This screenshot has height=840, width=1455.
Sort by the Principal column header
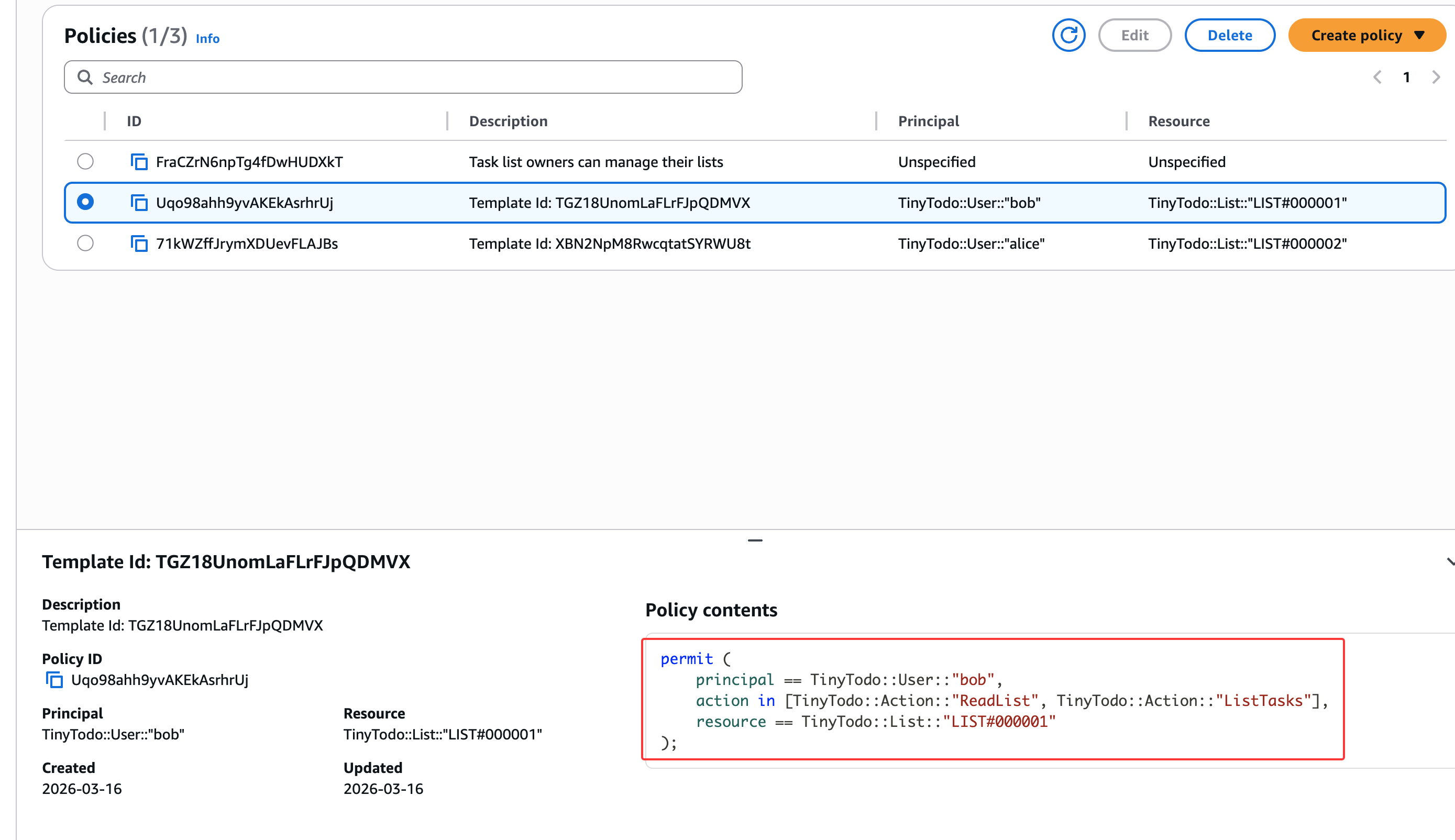tap(928, 121)
